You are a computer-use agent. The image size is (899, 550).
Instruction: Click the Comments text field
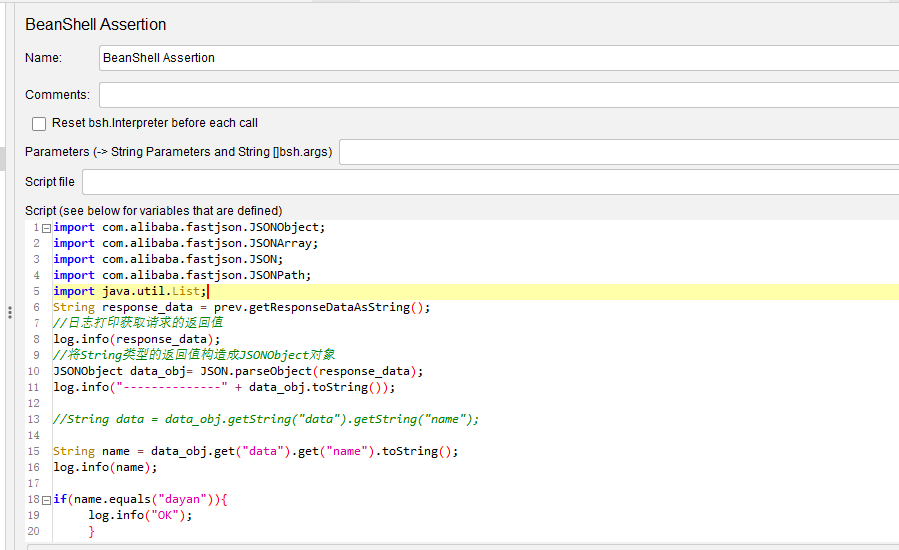(498, 95)
